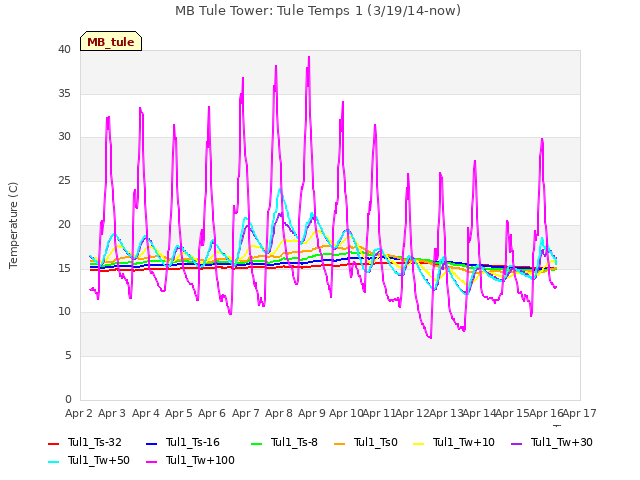Select the Tul1_Tw+10 legend label
The height and width of the screenshot is (480, 640).
(x=464, y=442)
